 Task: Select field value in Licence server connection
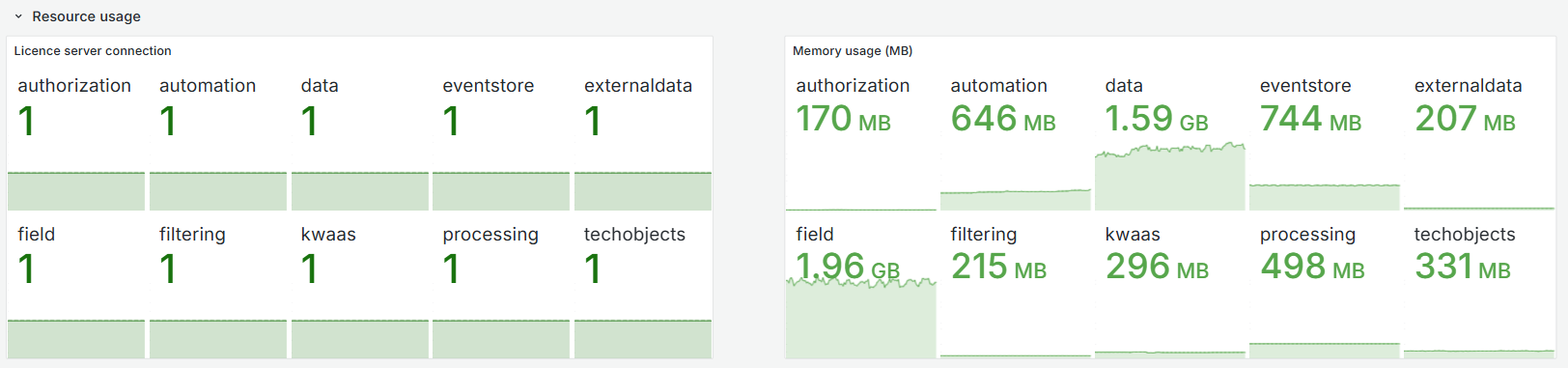click(x=27, y=269)
